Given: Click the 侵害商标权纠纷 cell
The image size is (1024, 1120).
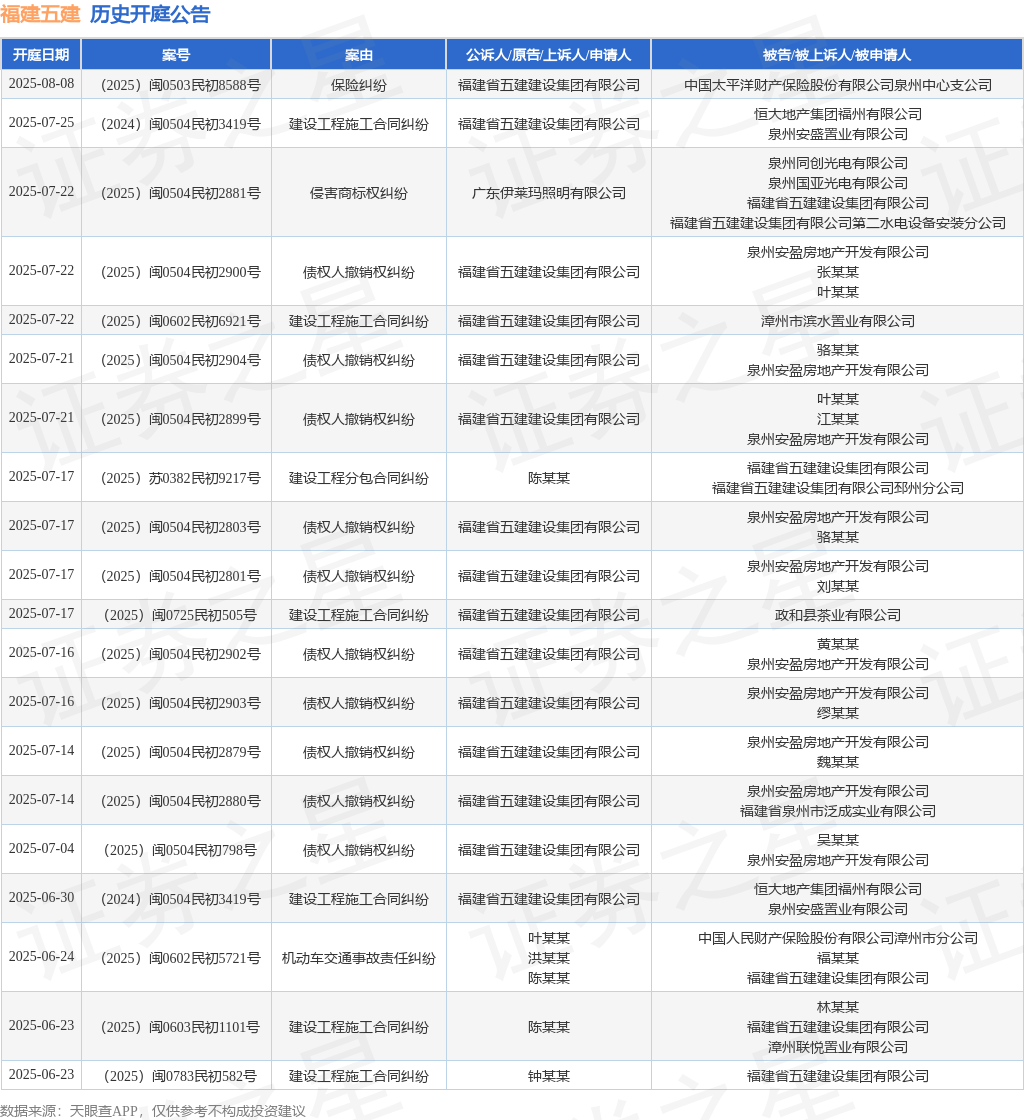Looking at the screenshot, I should coord(358,193).
